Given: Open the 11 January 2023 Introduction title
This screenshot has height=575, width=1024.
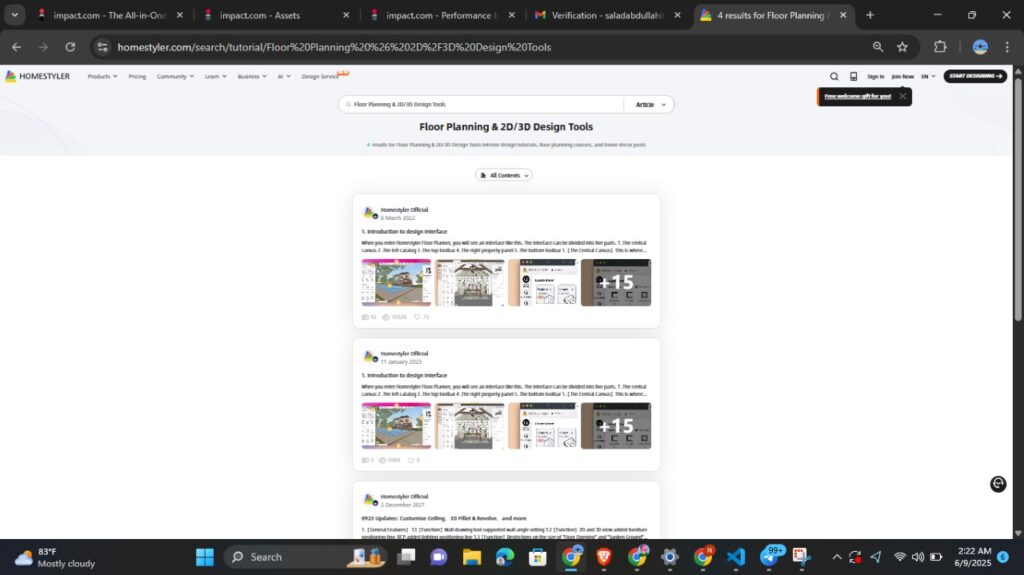Looking at the screenshot, I should pos(404,375).
